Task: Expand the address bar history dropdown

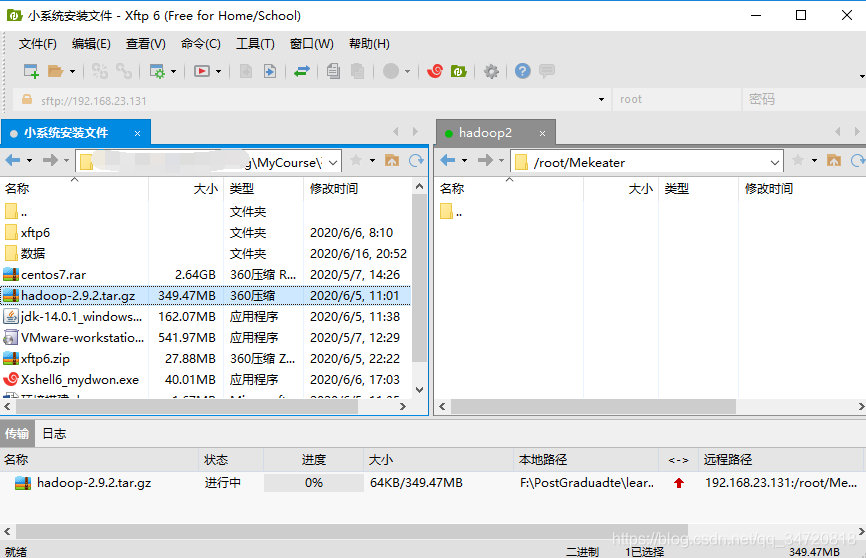Action: (x=601, y=99)
